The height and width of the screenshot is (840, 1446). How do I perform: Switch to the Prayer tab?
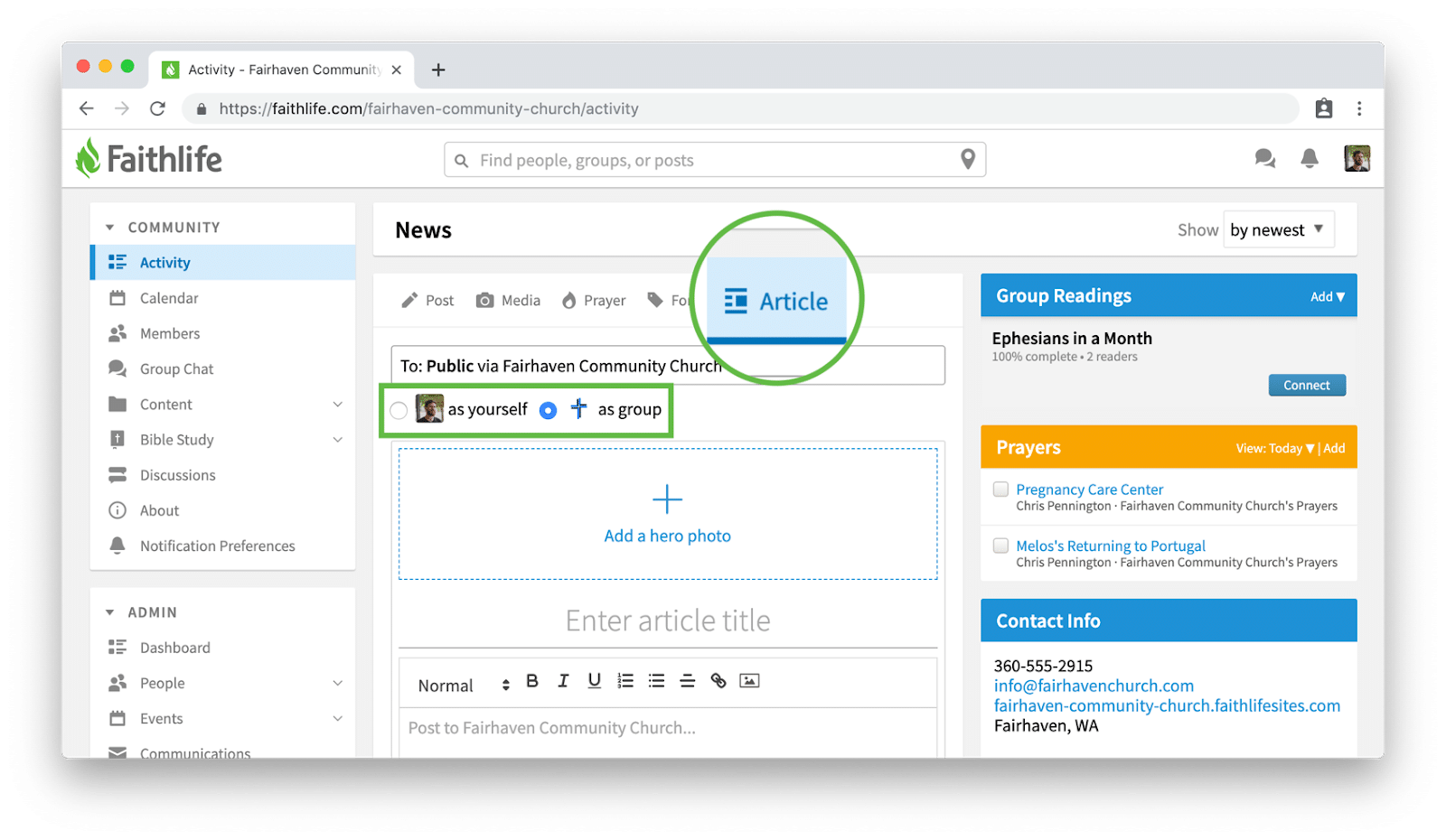[594, 300]
